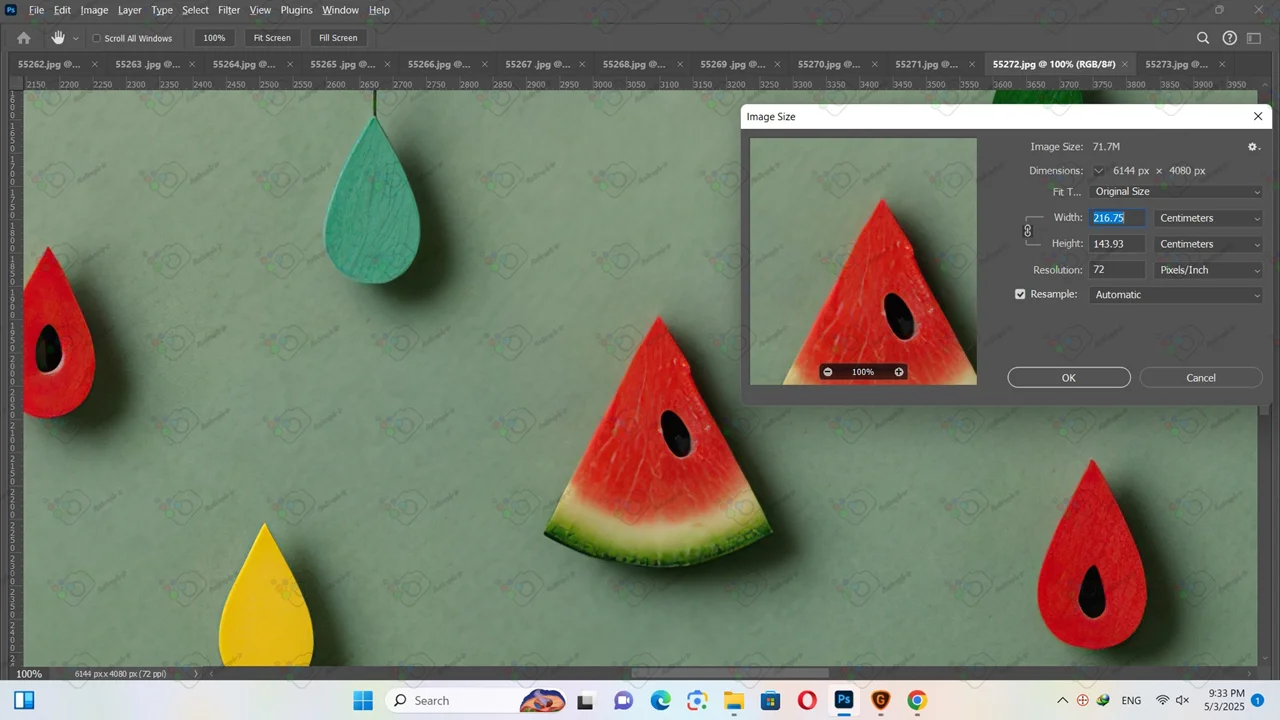This screenshot has height=720, width=1280.
Task: Switch to the 55268.jpg document tab
Action: coord(634,64)
